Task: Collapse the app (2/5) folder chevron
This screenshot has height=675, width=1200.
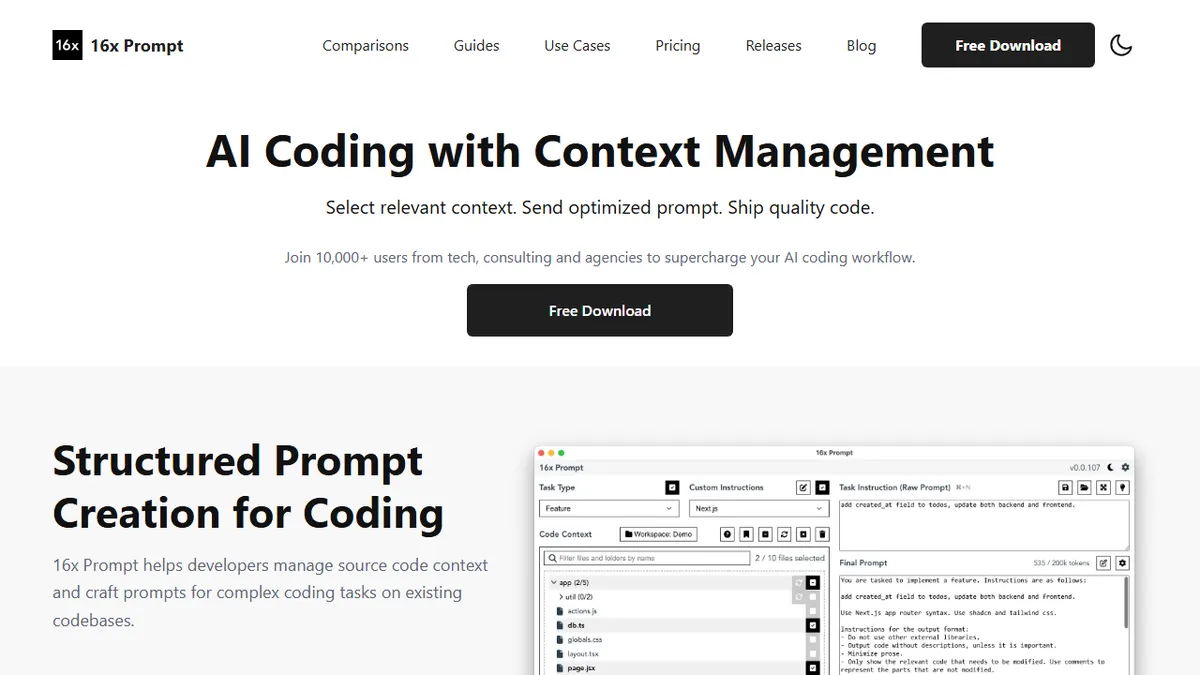Action: click(554, 582)
